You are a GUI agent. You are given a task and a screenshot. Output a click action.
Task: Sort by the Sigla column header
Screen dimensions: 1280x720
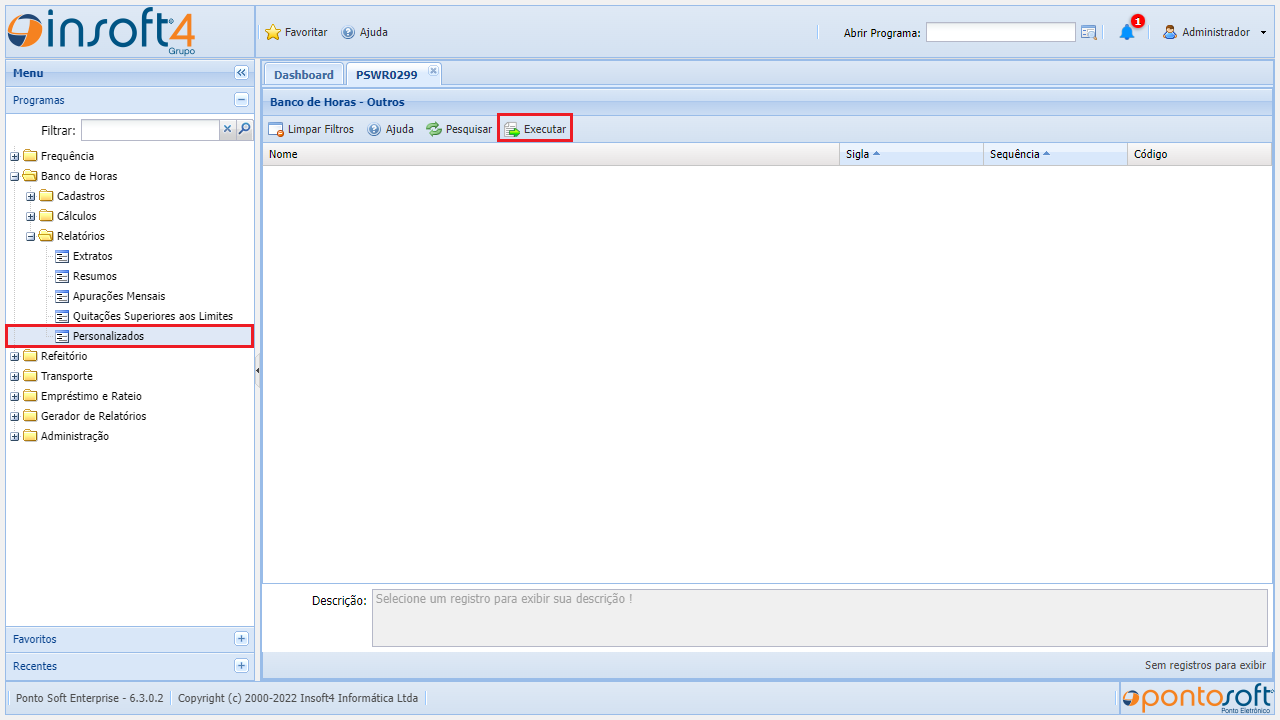click(857, 154)
